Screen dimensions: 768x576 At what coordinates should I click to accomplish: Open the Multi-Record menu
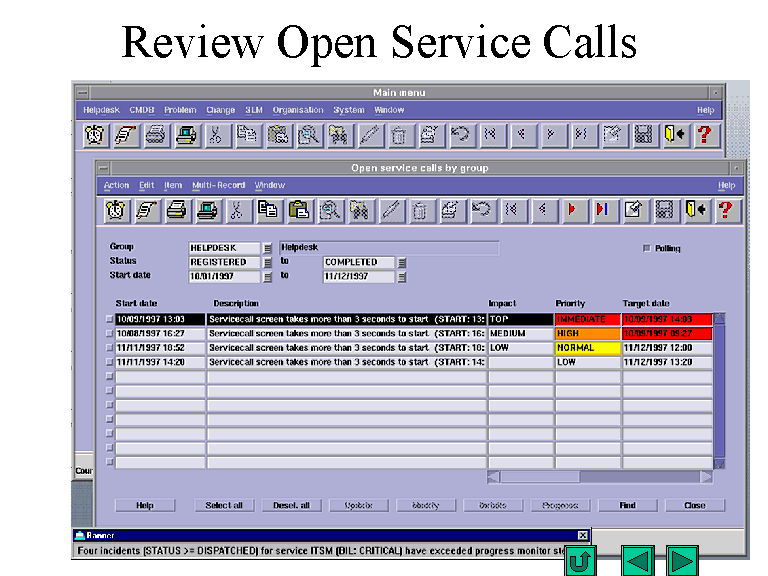(x=218, y=185)
